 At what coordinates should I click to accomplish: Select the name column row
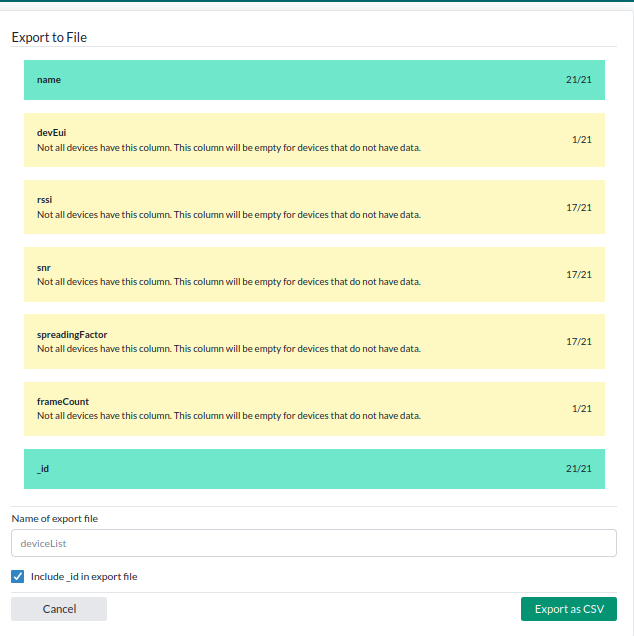pos(314,80)
